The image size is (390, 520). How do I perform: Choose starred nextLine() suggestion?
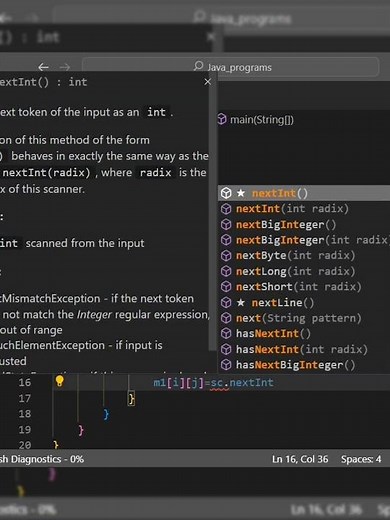coord(304,302)
